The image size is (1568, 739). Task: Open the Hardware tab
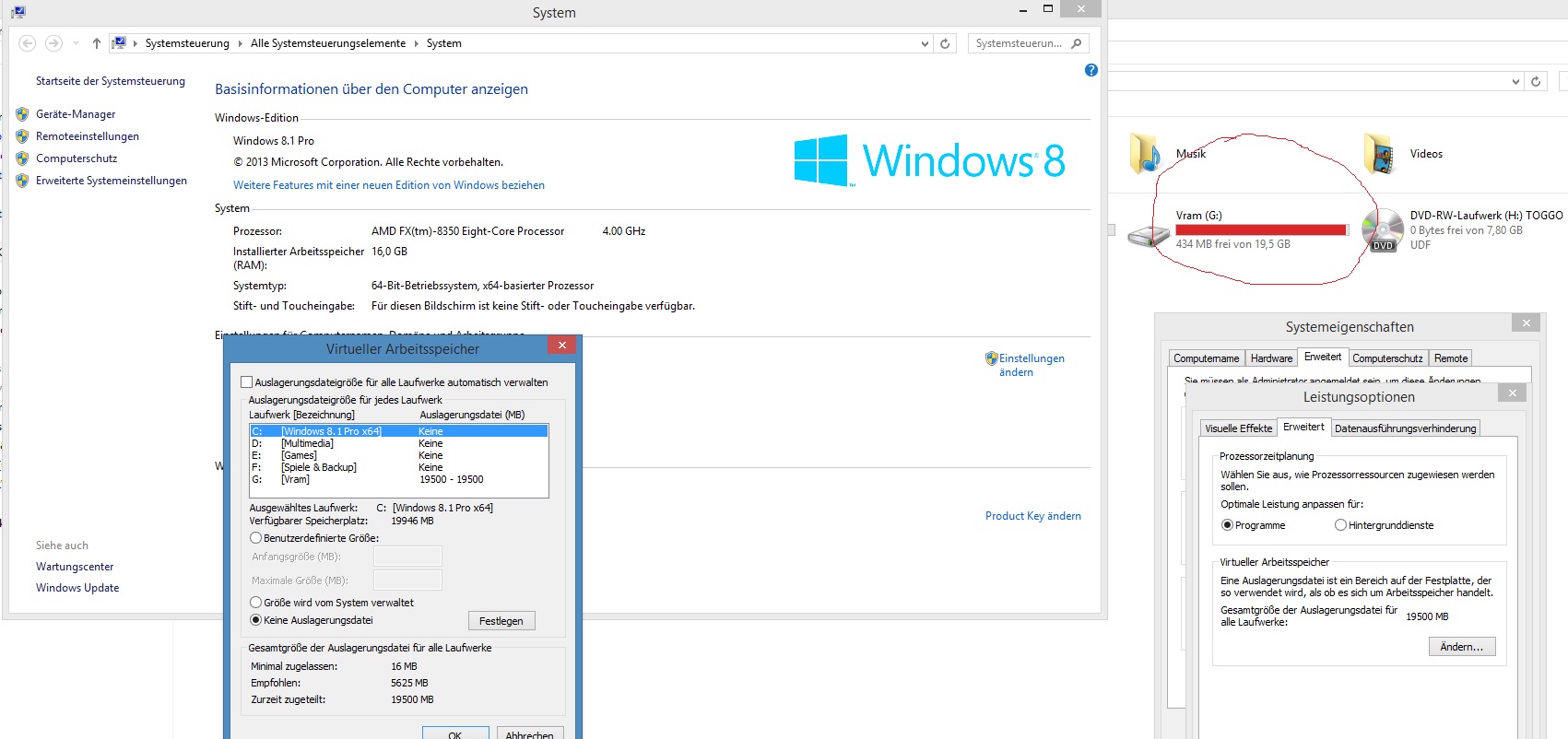click(x=1271, y=358)
